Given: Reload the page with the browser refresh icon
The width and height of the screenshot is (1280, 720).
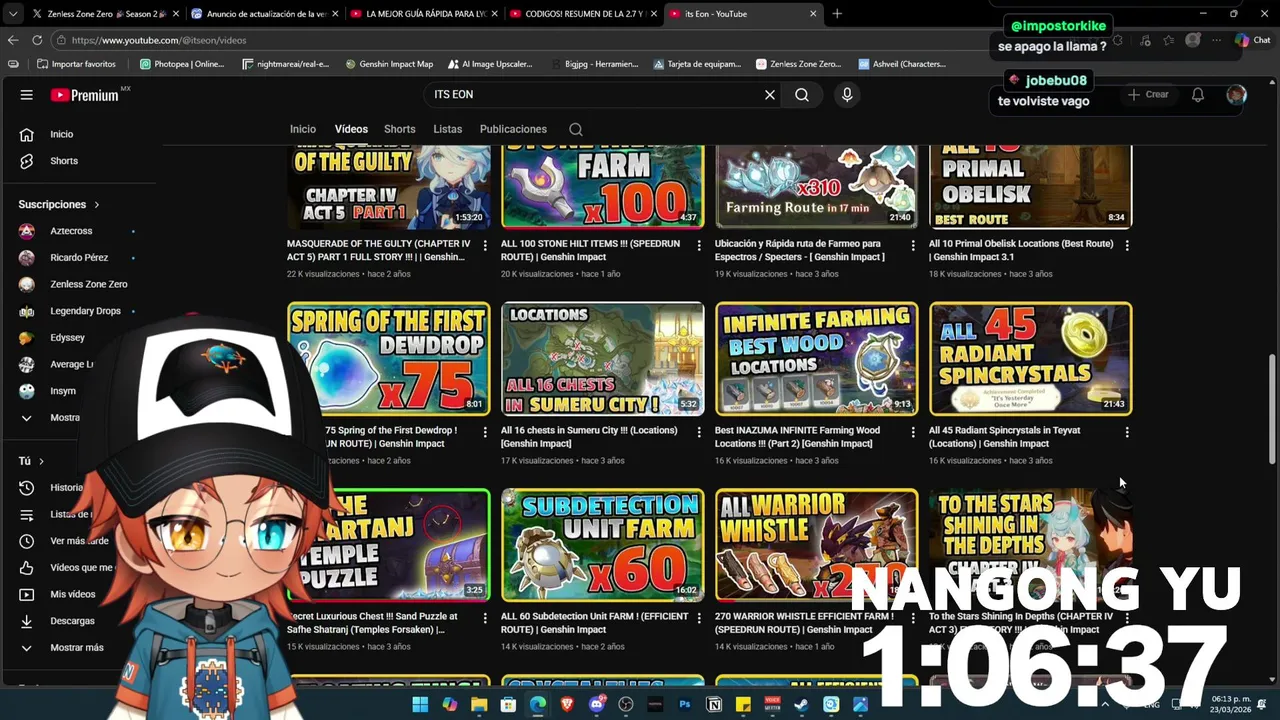Looking at the screenshot, I should click(37, 40).
